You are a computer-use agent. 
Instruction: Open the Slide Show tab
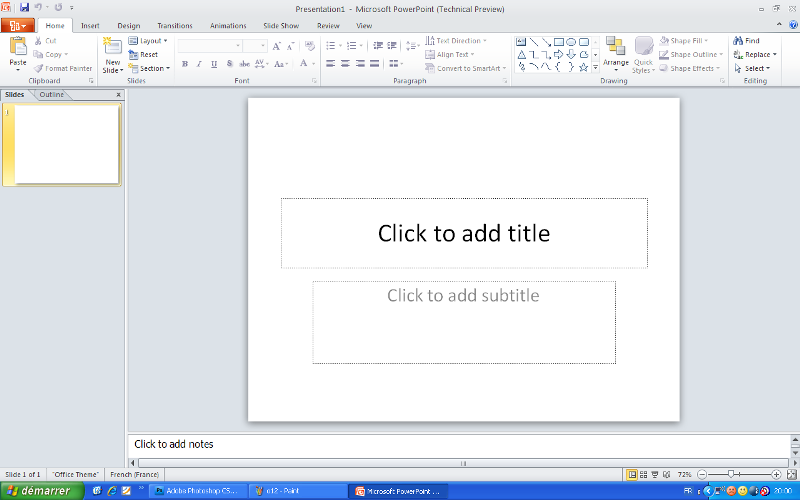[281, 26]
